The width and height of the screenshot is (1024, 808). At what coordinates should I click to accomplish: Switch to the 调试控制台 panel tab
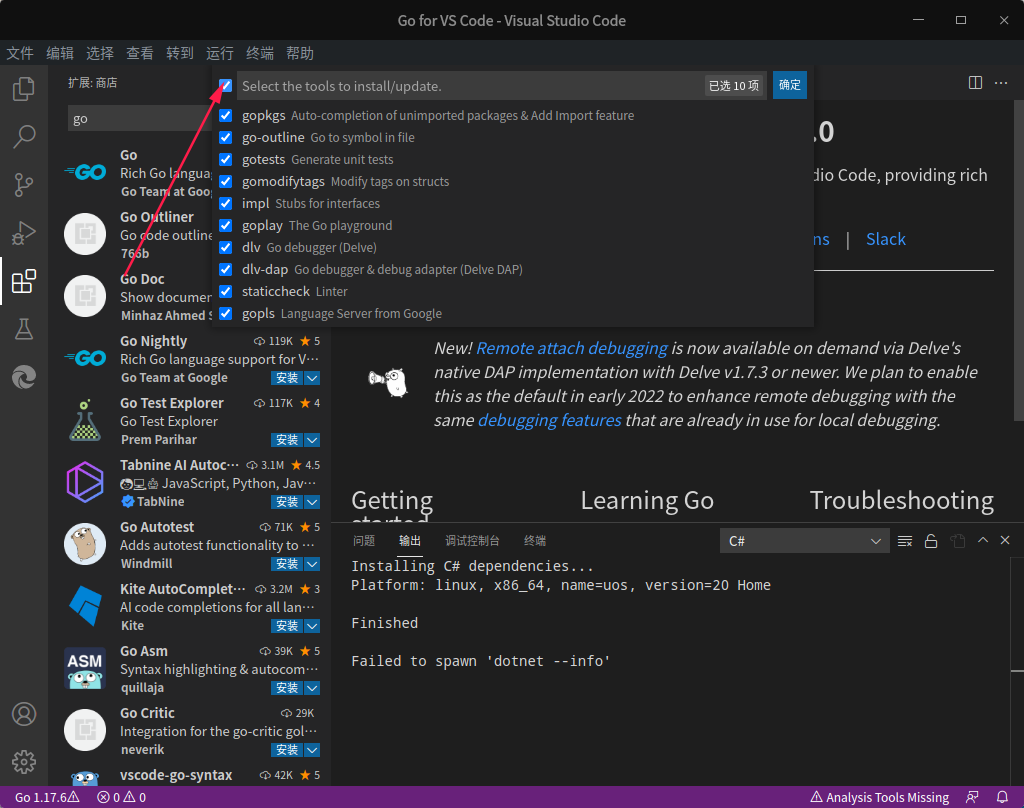[472, 541]
